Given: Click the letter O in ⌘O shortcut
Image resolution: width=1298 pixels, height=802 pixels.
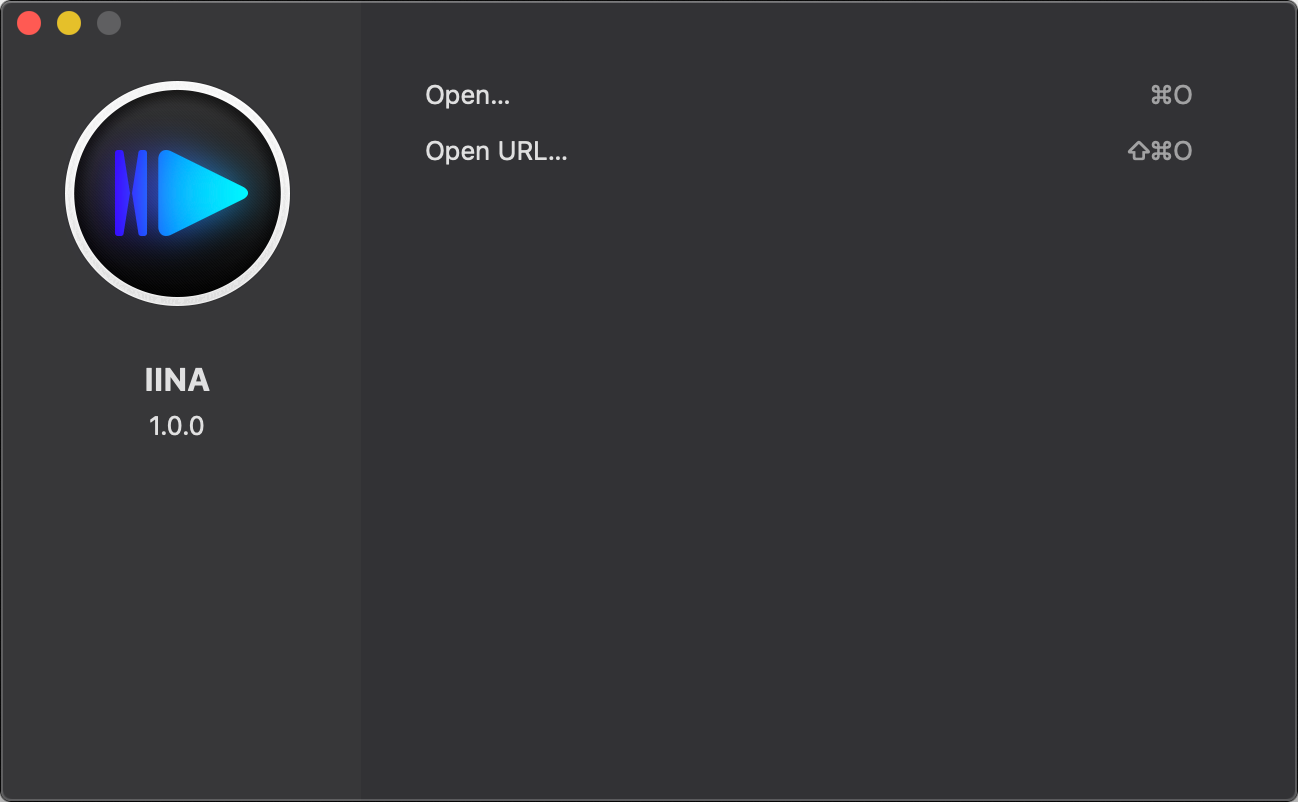Looking at the screenshot, I should 1183,95.
